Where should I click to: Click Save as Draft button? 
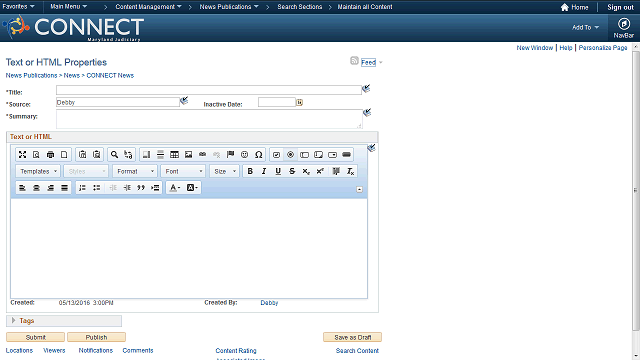coord(352,337)
